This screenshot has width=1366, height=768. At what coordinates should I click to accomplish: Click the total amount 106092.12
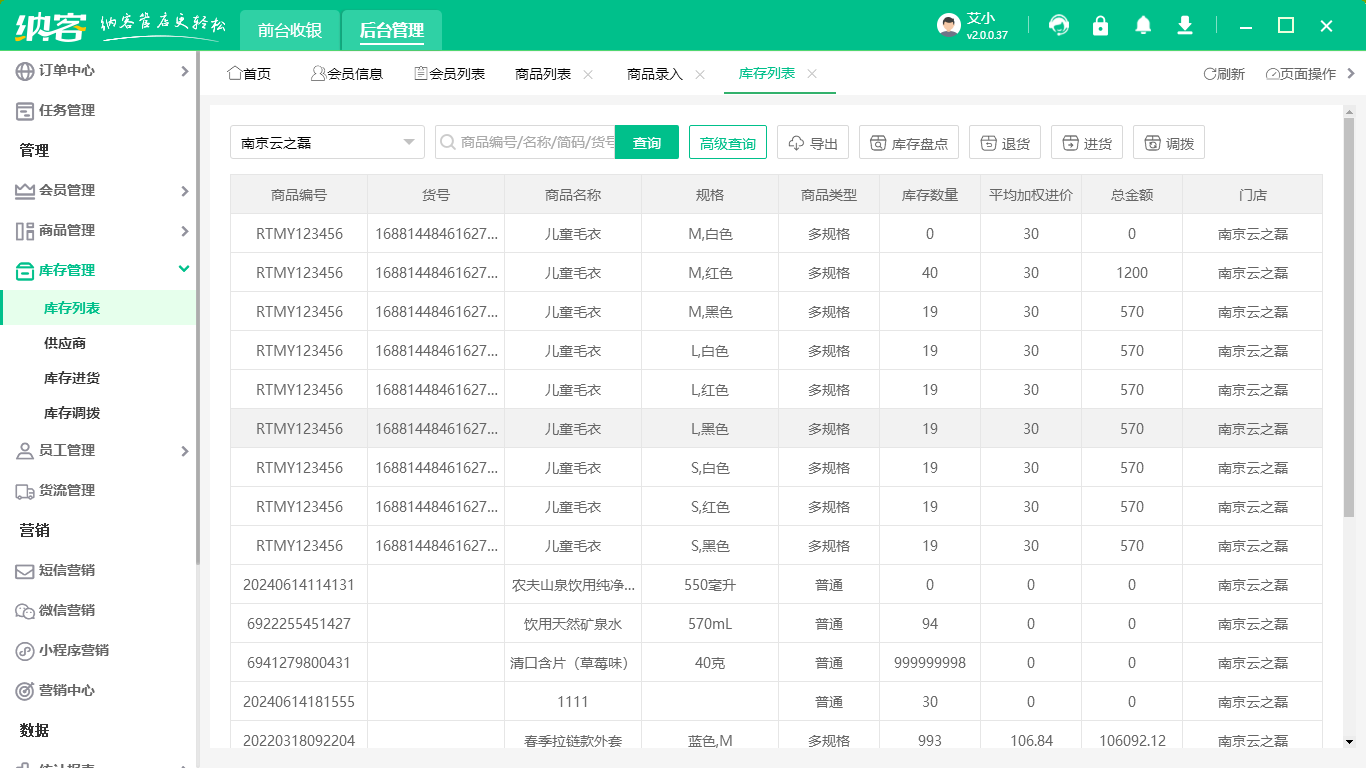pos(1132,741)
